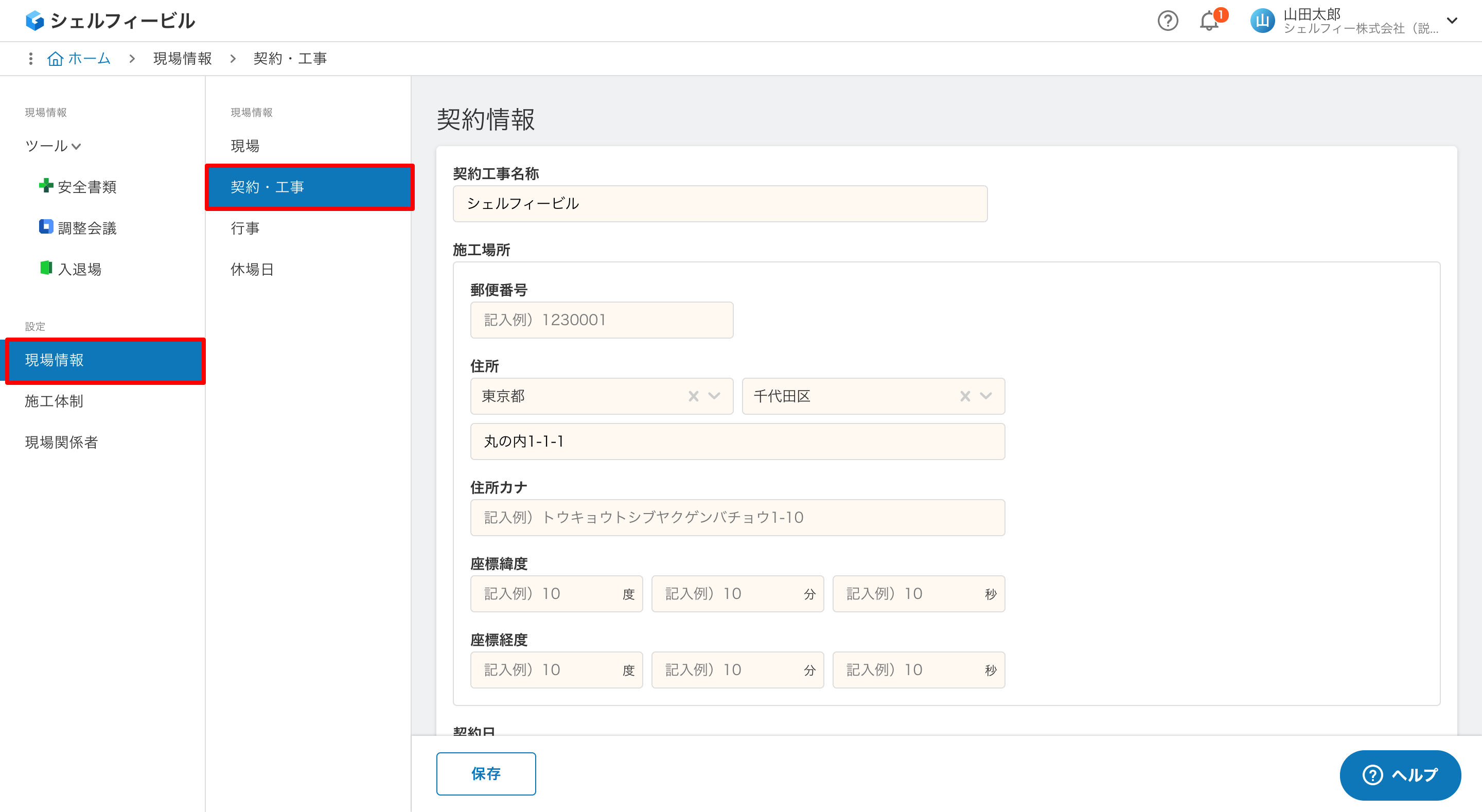Click the green cross 安全書類 icon

[45, 185]
